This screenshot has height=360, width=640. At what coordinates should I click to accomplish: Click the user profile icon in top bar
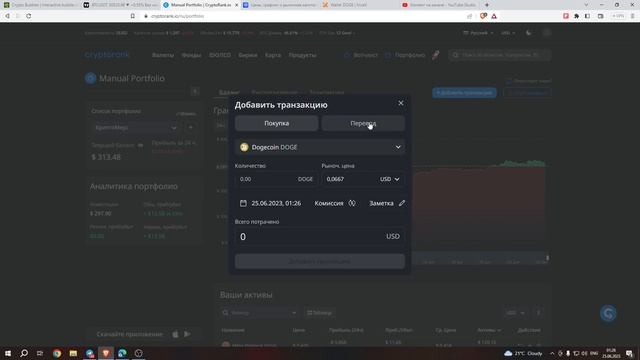pos(547,33)
